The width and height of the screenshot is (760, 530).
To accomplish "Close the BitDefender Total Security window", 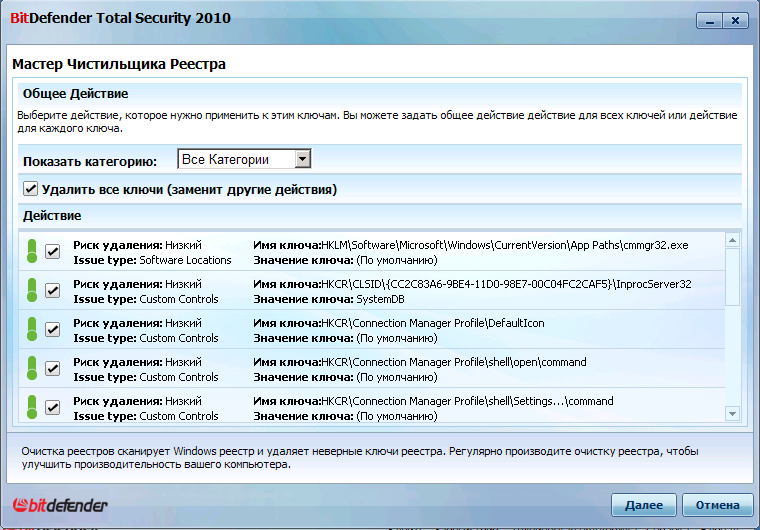I will click(x=735, y=21).
